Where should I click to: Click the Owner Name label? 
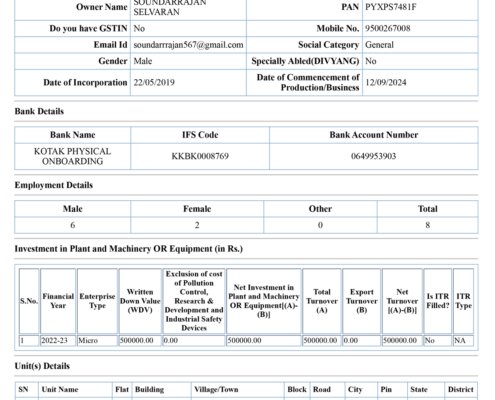click(102, 7)
